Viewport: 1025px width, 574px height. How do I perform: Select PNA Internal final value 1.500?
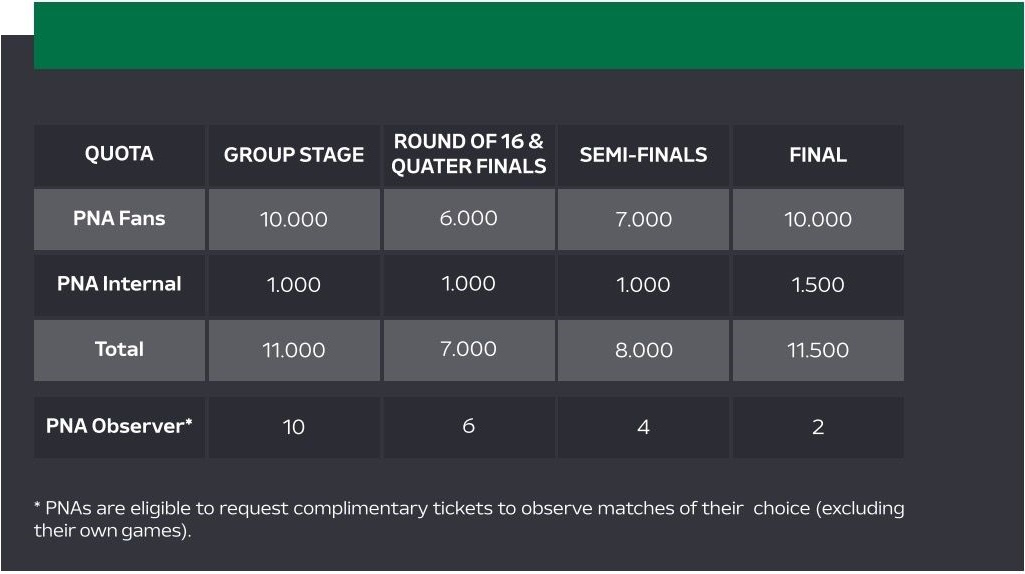pos(818,284)
